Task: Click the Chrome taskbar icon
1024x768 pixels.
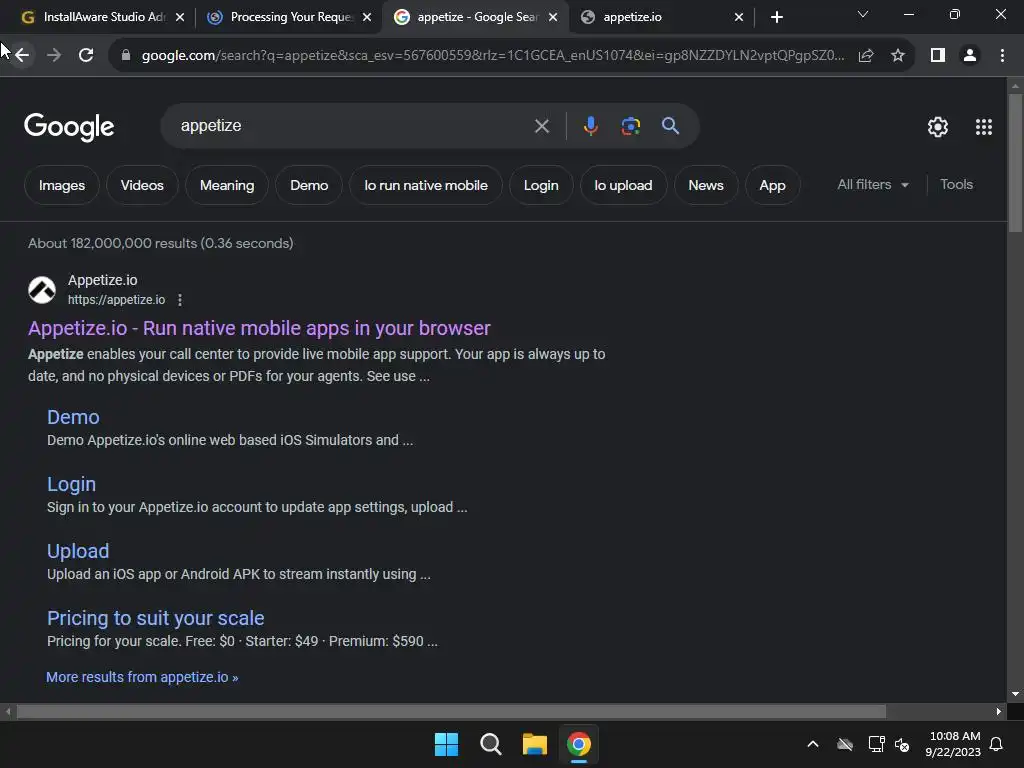Action: (579, 744)
